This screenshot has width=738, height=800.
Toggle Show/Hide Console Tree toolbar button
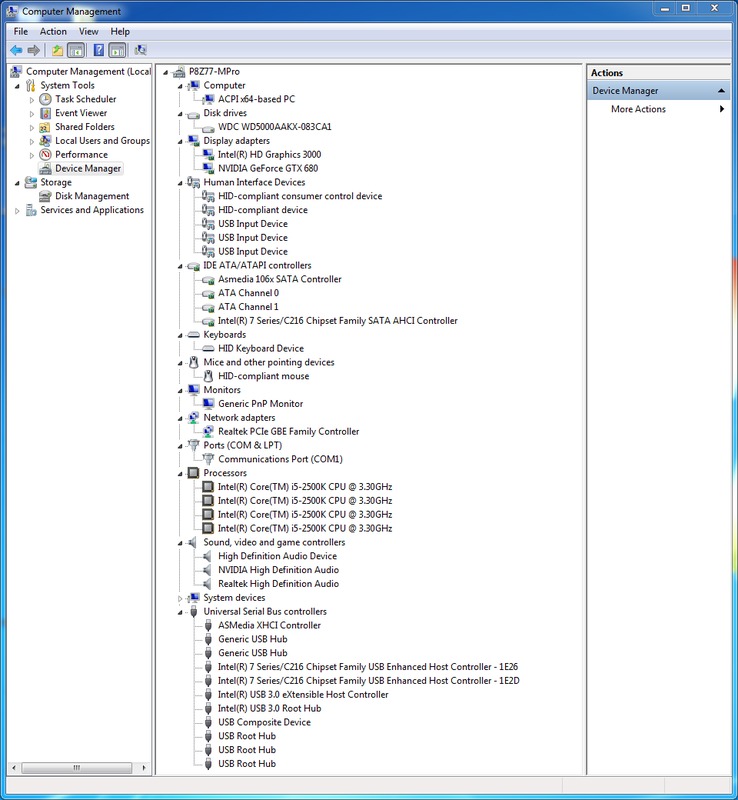[x=76, y=50]
